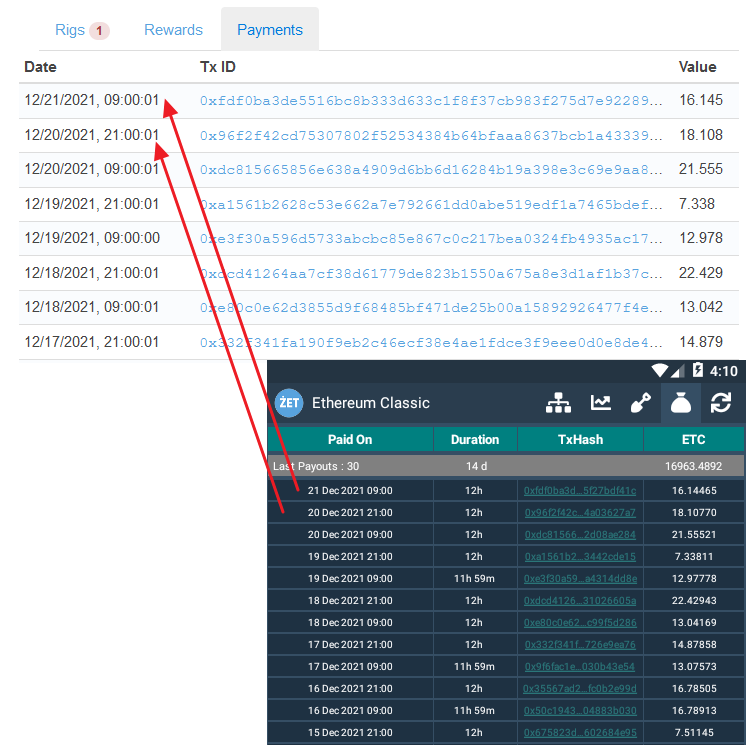Tap TxHash 0x35567ad2...fc0b2e99d in app
The width and height of the screenshot is (747, 748).
tap(580, 688)
